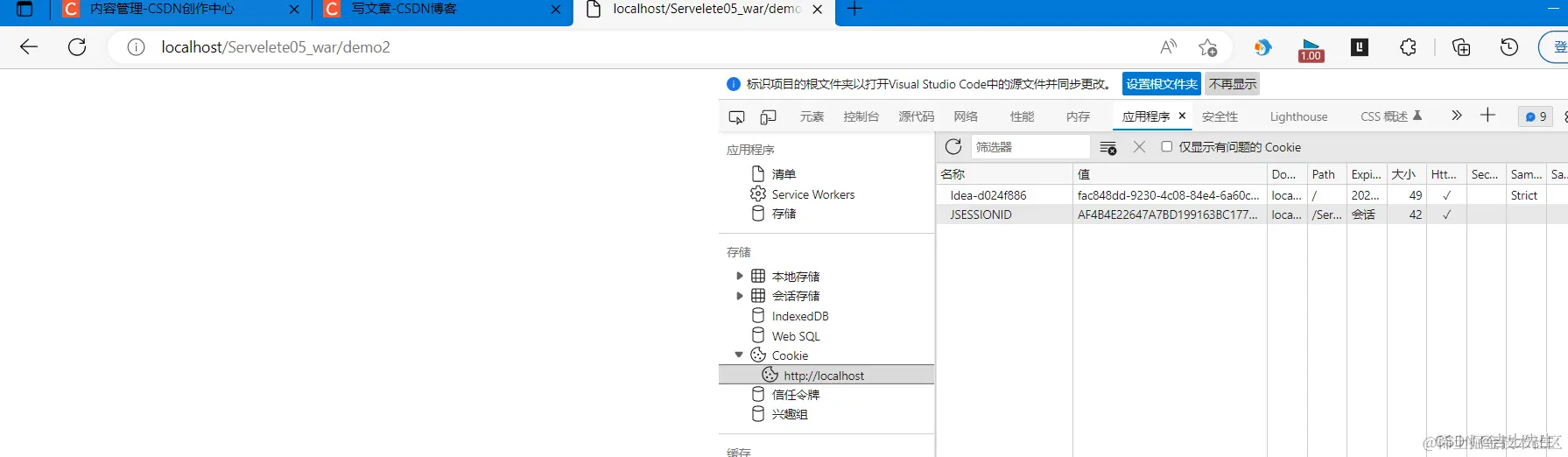
Task: Sort cookies by 名称 column header
Action: 1004,174
